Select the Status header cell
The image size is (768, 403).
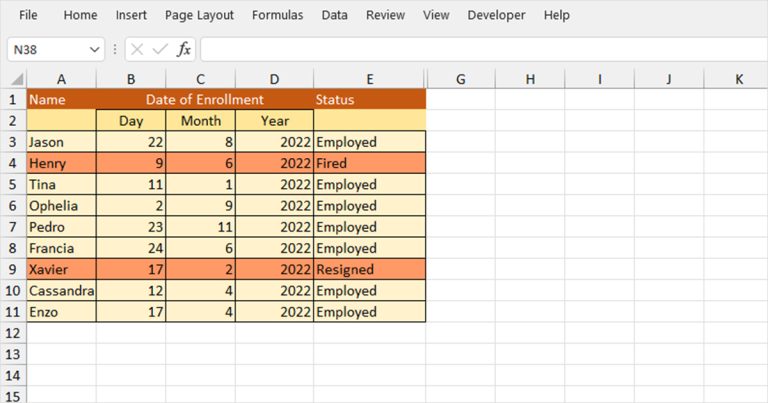(x=369, y=100)
